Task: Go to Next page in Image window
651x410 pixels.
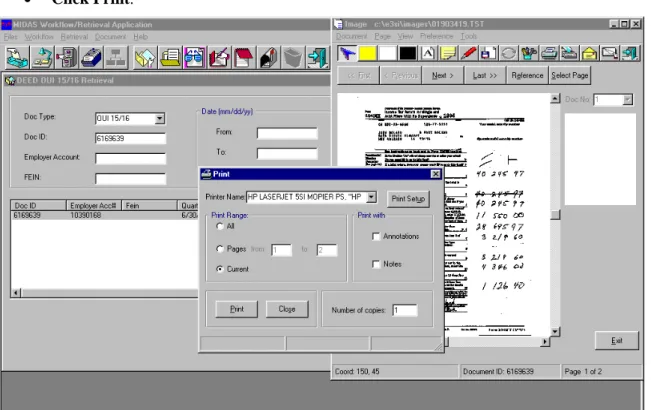Action: [x=443, y=76]
